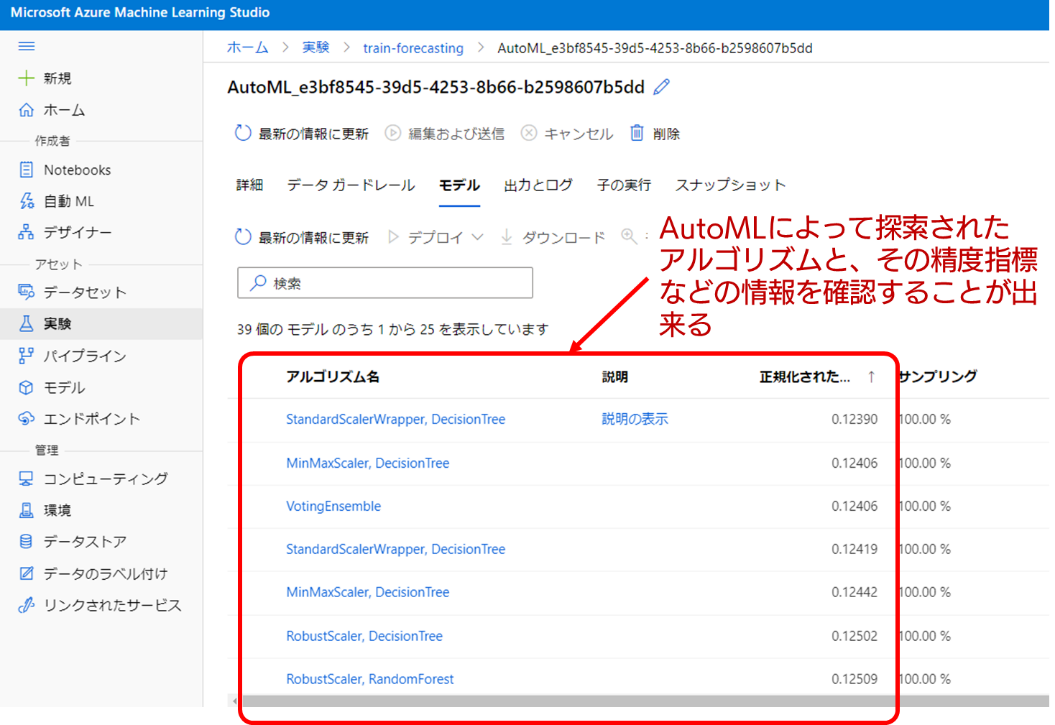
Task: Switch to the 詳細 tab
Action: pos(250,185)
